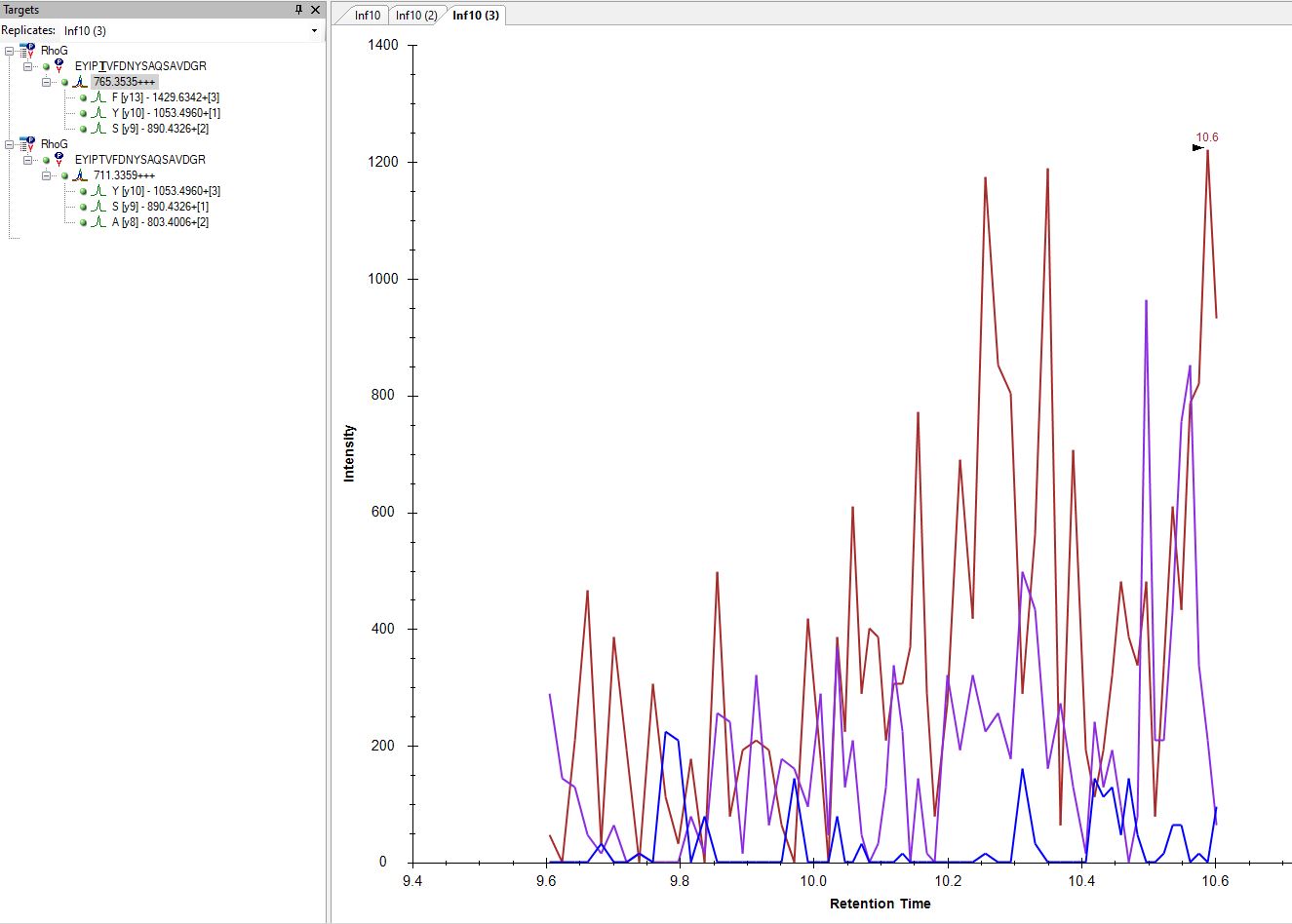Click the 10.6 peak annotation on chromatogram
The height and width of the screenshot is (924, 1292).
click(1206, 137)
